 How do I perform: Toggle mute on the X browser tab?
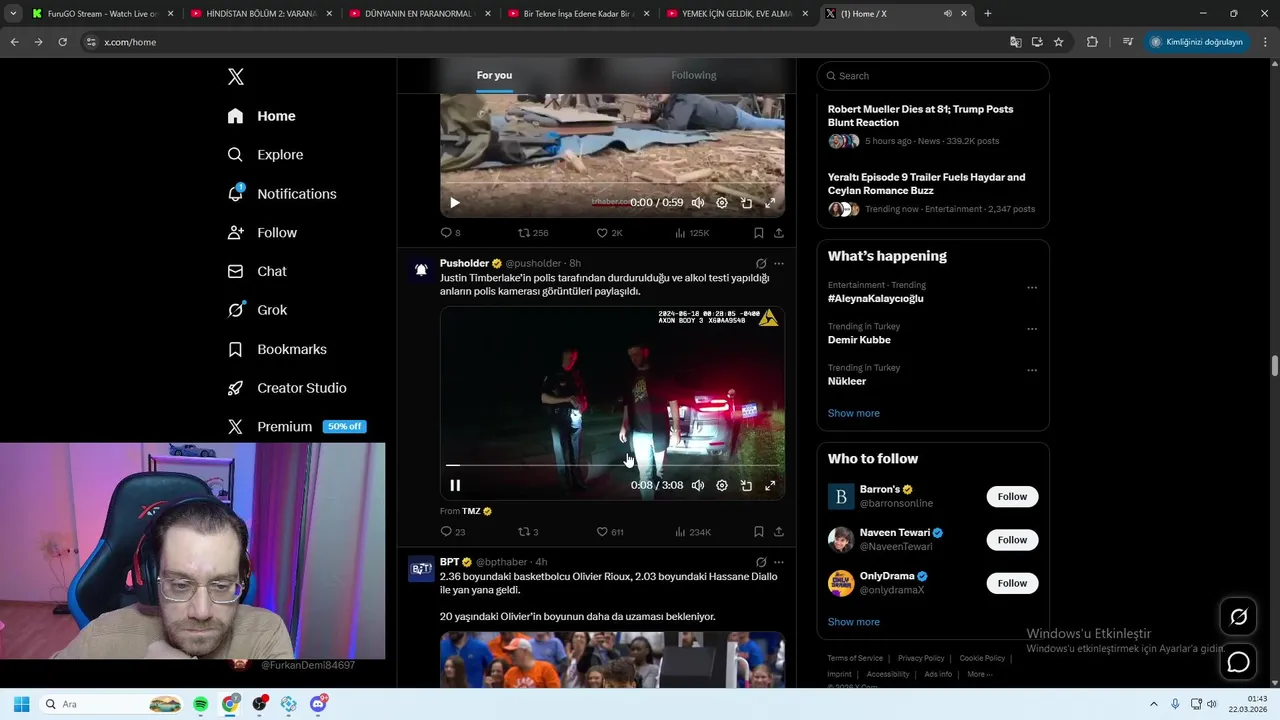click(947, 14)
